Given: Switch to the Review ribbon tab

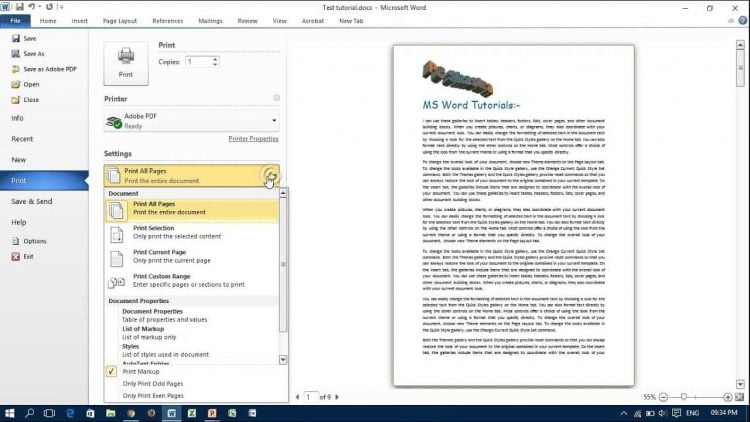Looking at the screenshot, I should (247, 21).
